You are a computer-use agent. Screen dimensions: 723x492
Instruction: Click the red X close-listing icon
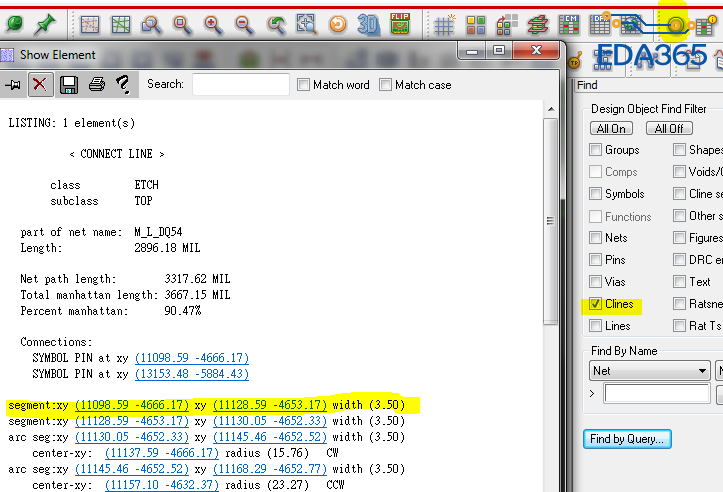40,84
